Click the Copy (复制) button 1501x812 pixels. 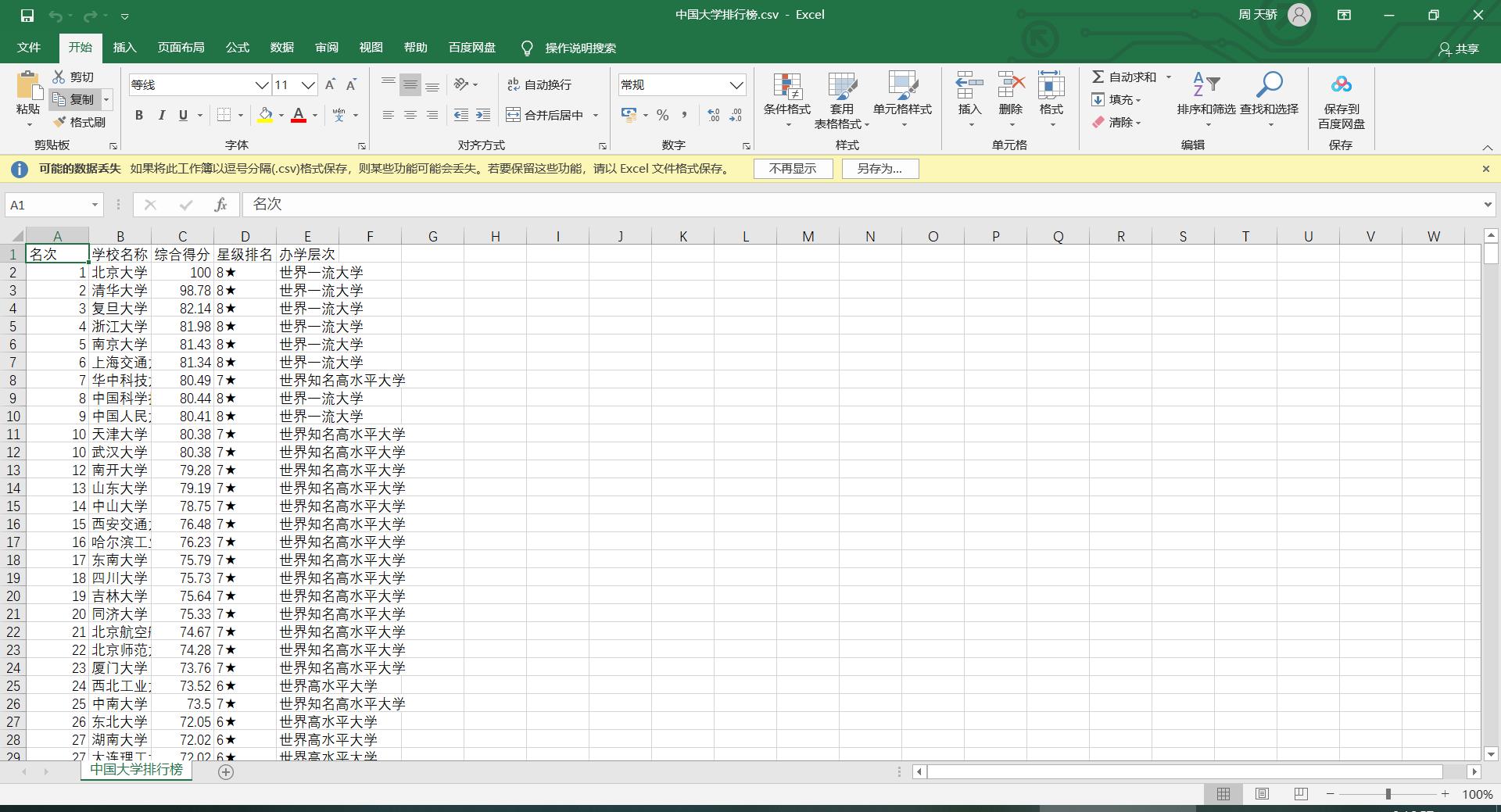click(75, 99)
